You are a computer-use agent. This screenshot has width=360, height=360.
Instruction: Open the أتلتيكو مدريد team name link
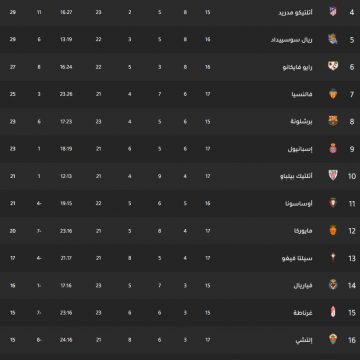(x=295, y=13)
